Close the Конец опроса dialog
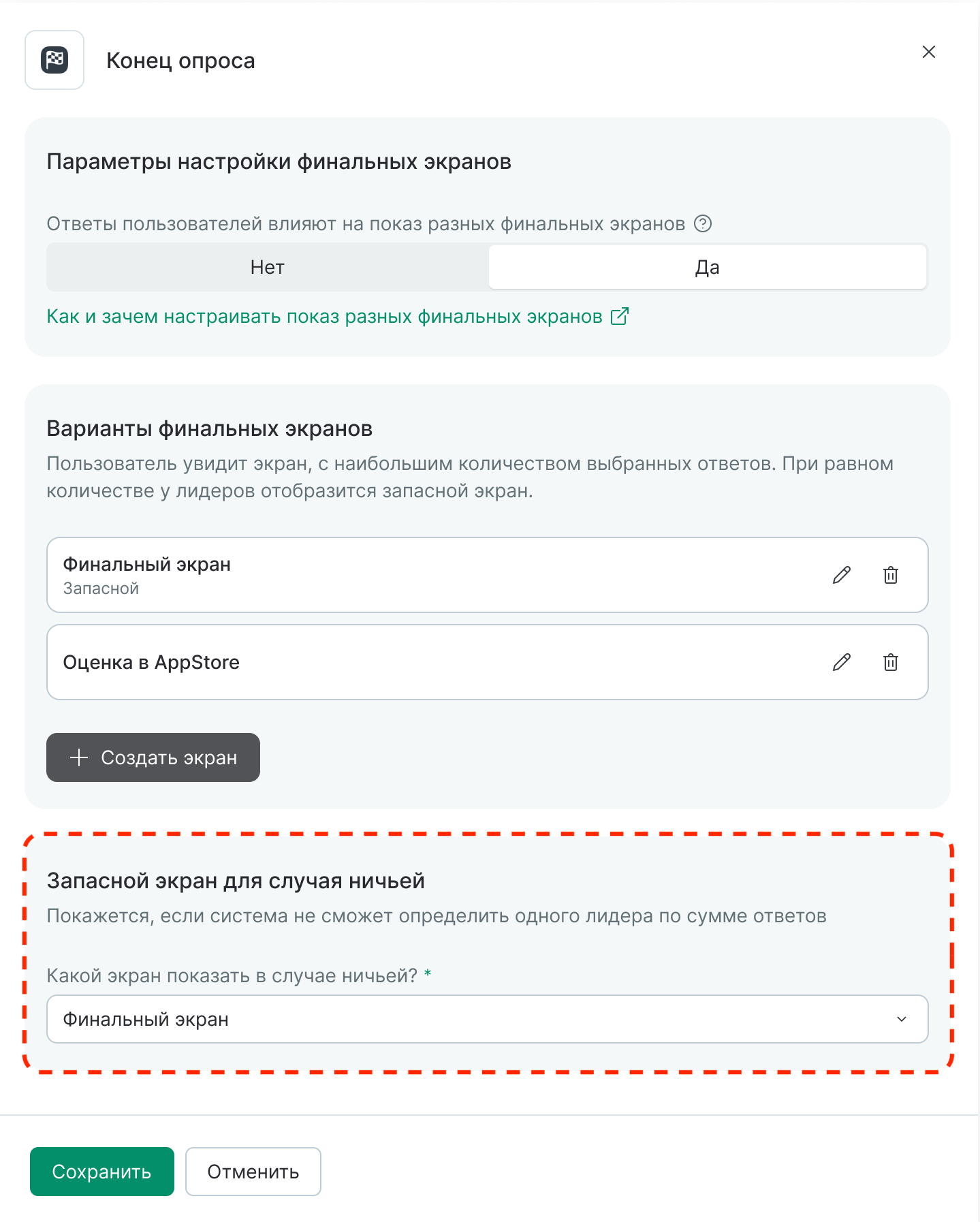The height and width of the screenshot is (1222, 980). point(928,52)
